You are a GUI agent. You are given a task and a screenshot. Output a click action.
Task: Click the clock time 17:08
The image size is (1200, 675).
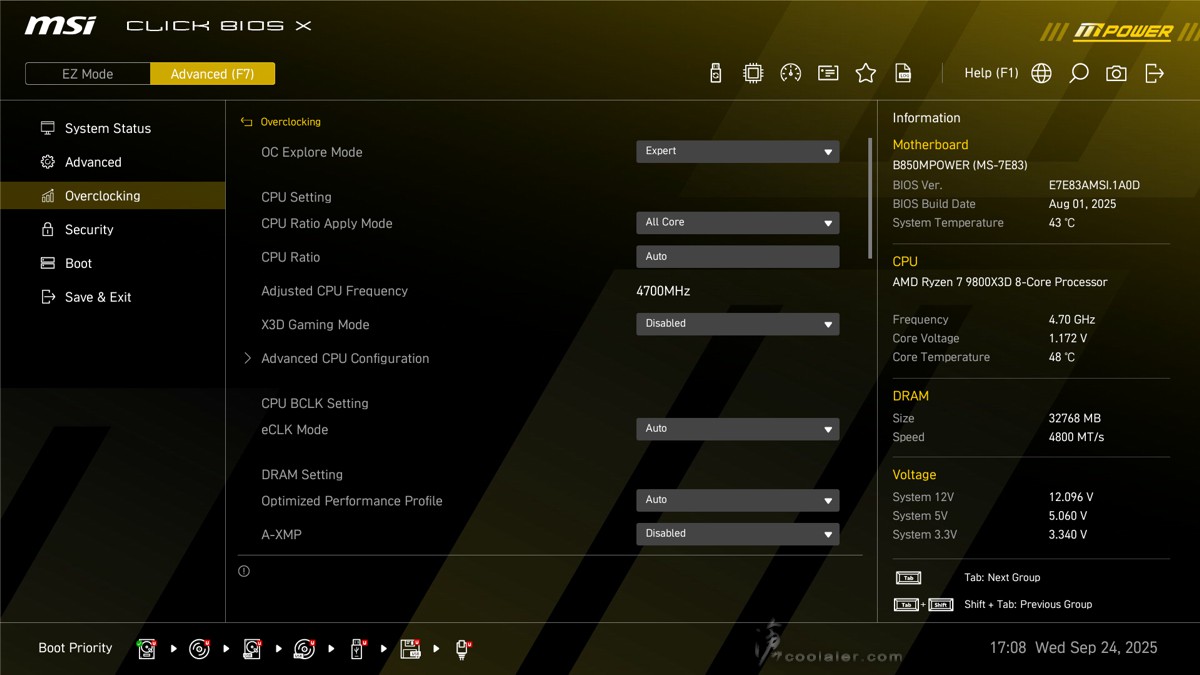pos(1008,648)
